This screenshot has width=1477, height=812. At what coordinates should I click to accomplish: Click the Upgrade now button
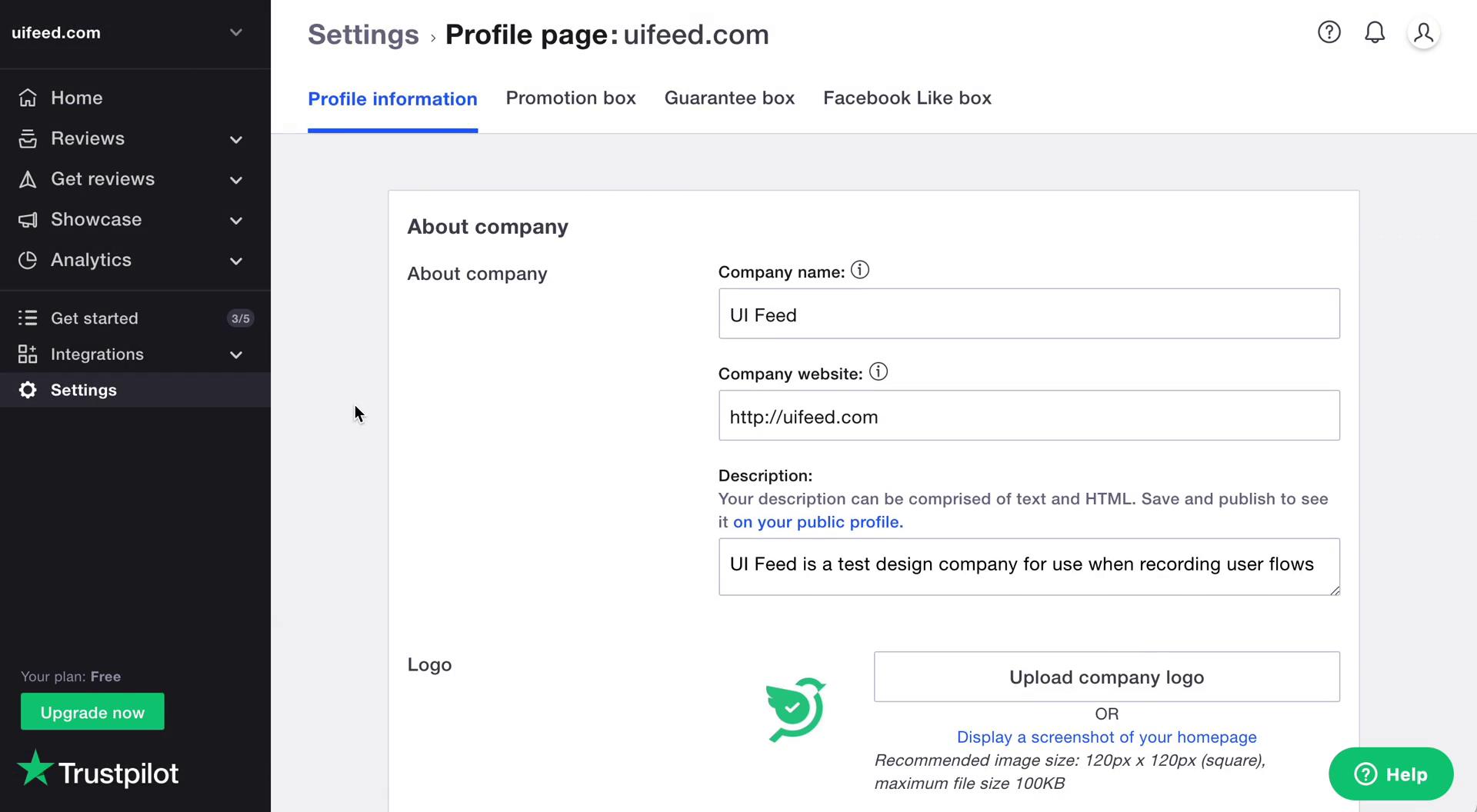click(92, 712)
